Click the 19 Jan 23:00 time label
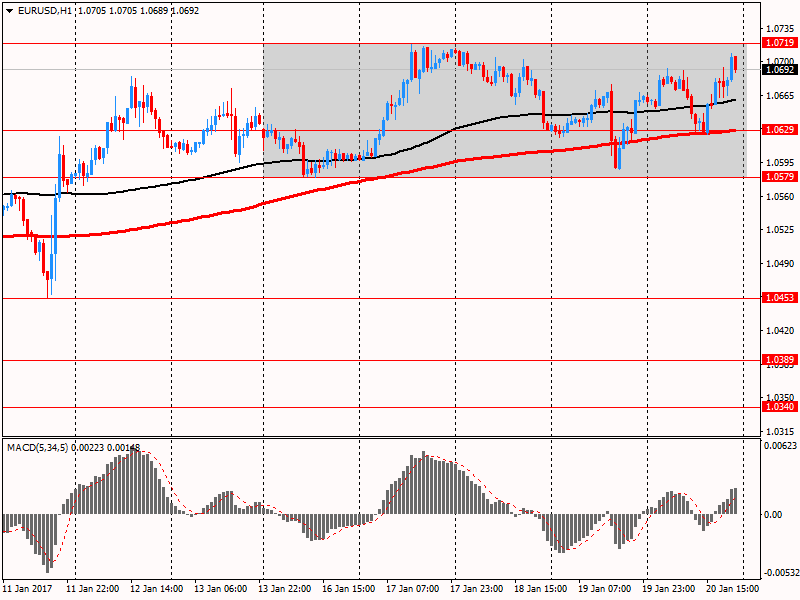 (669, 588)
